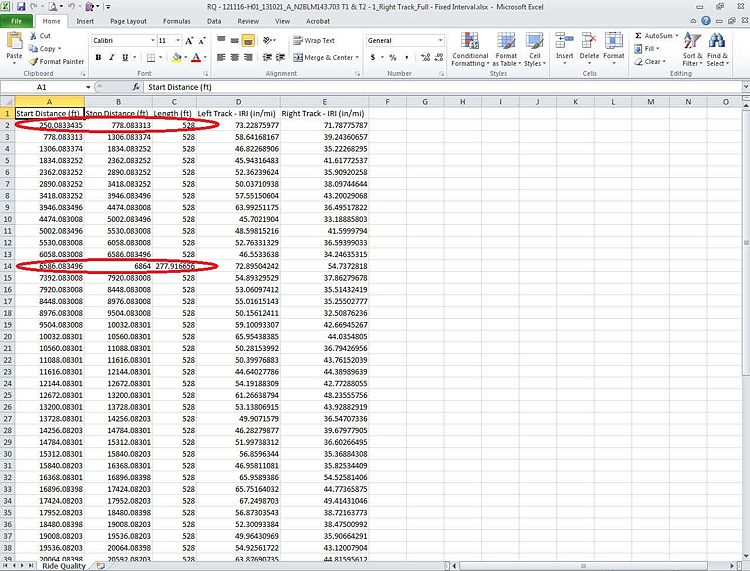Click formula bar input field

pyautogui.click(x=442, y=87)
